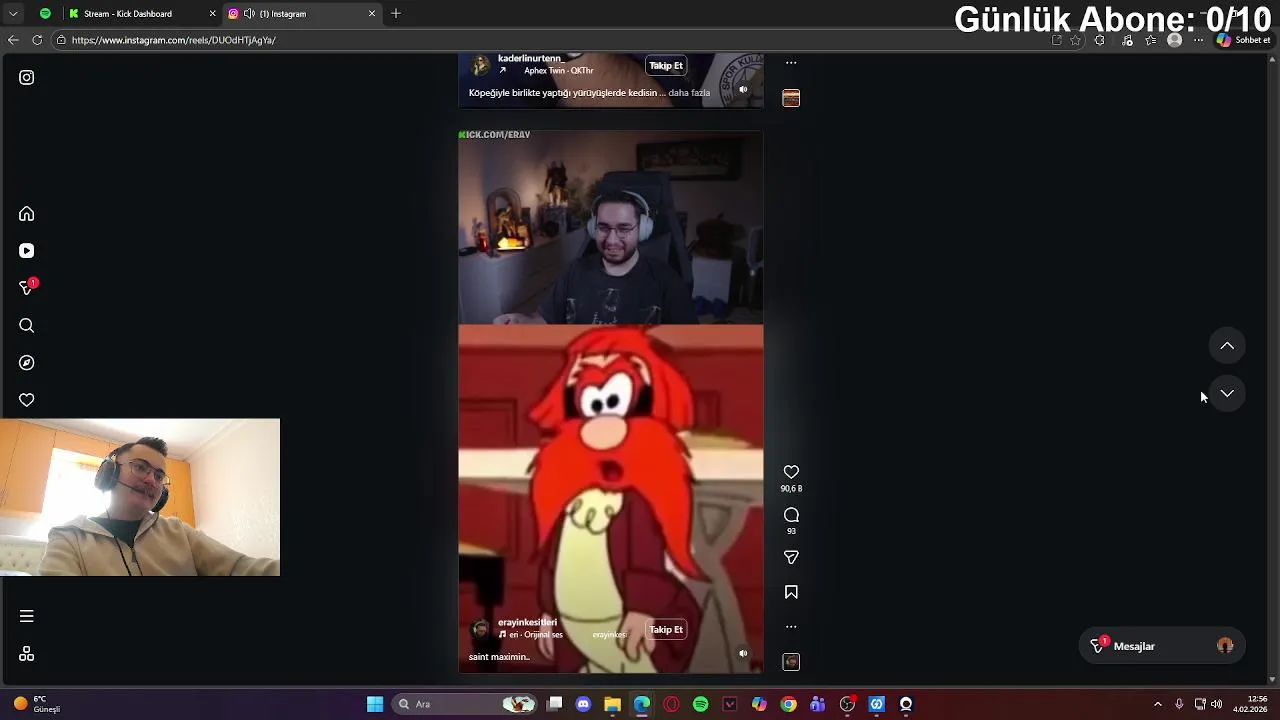Toggle sound on the kaderlinurtenn reel
1280x720 pixels.
(743, 89)
